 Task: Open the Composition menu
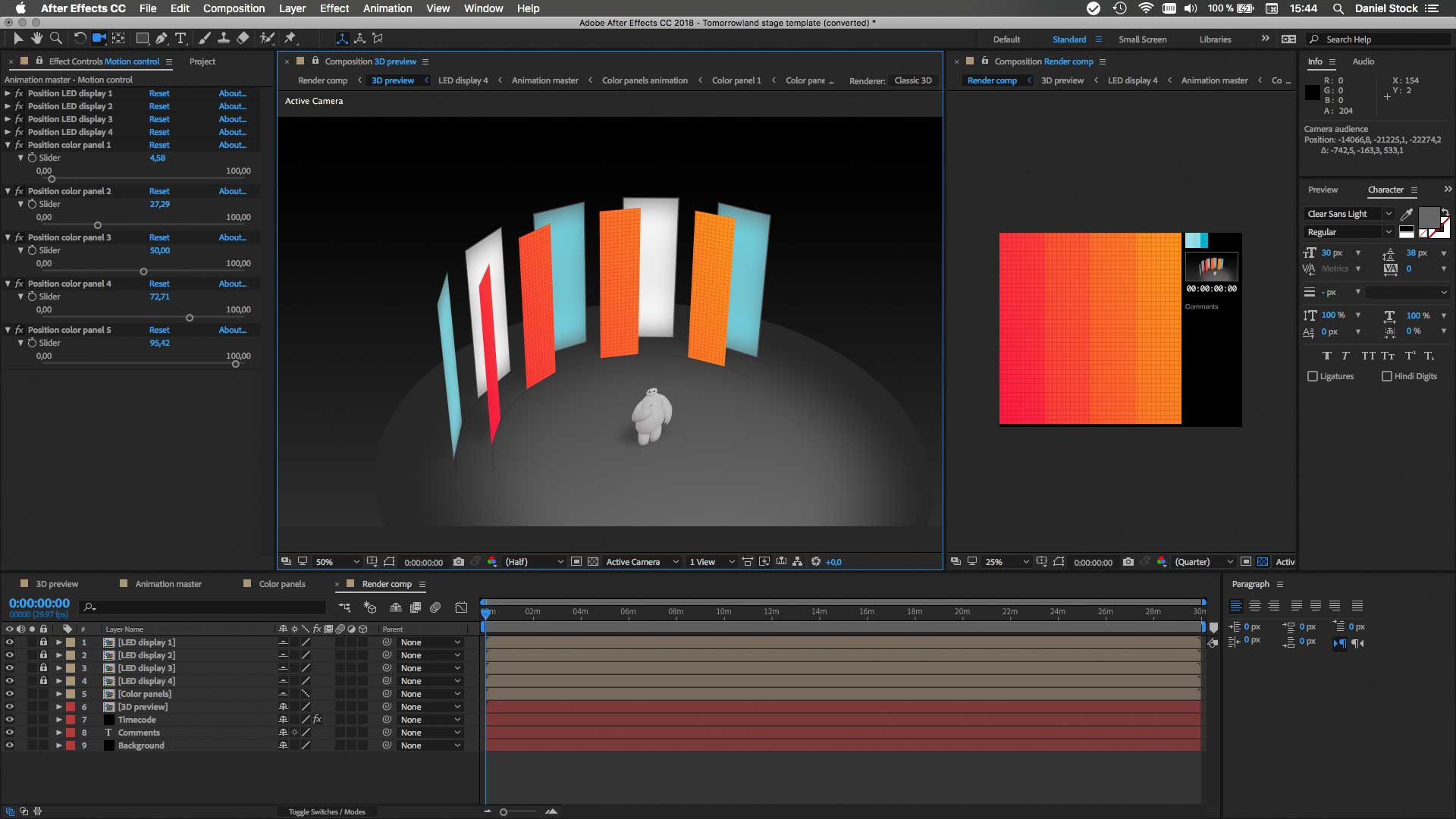pos(234,8)
